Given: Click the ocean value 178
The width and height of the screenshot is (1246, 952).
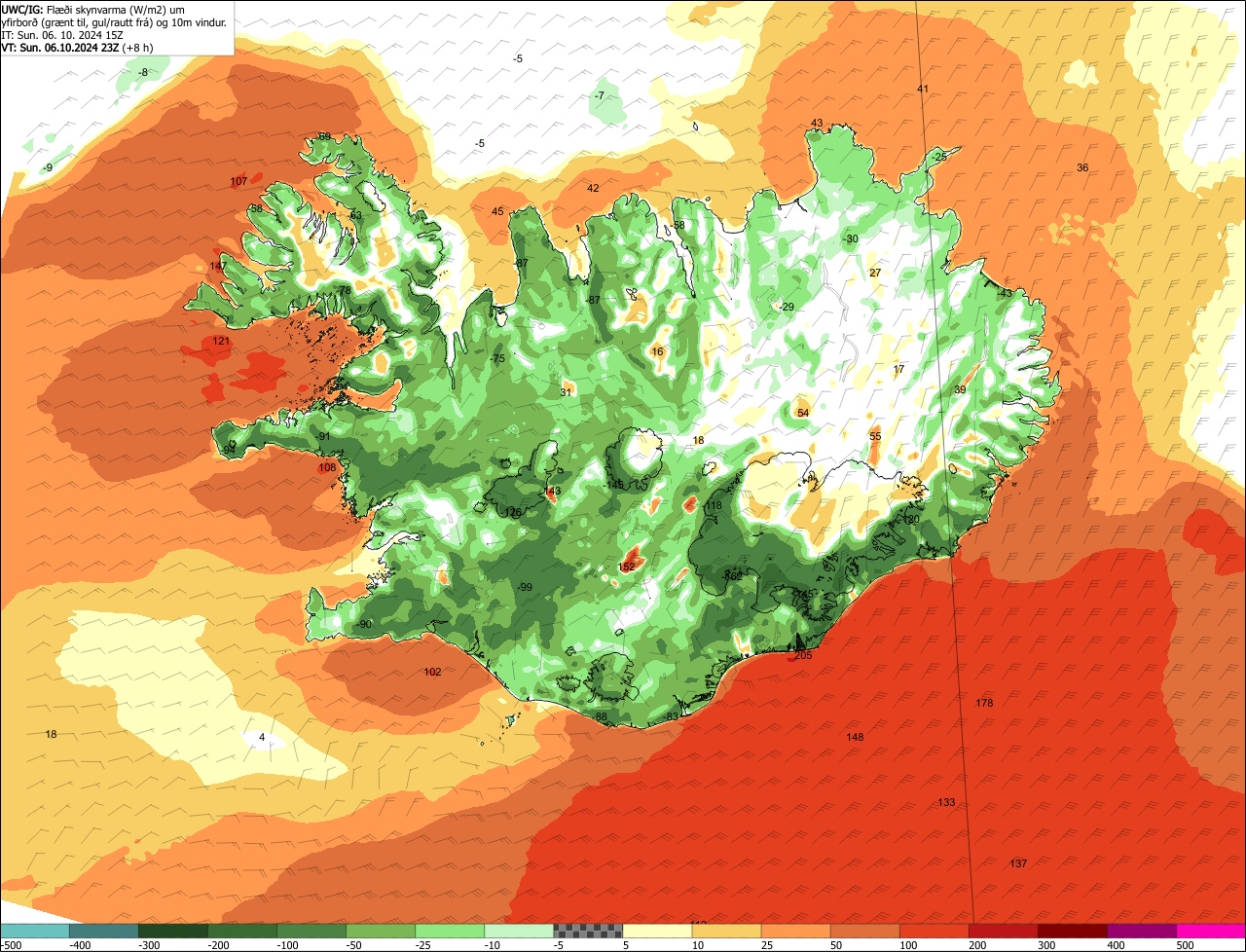Looking at the screenshot, I should [984, 703].
